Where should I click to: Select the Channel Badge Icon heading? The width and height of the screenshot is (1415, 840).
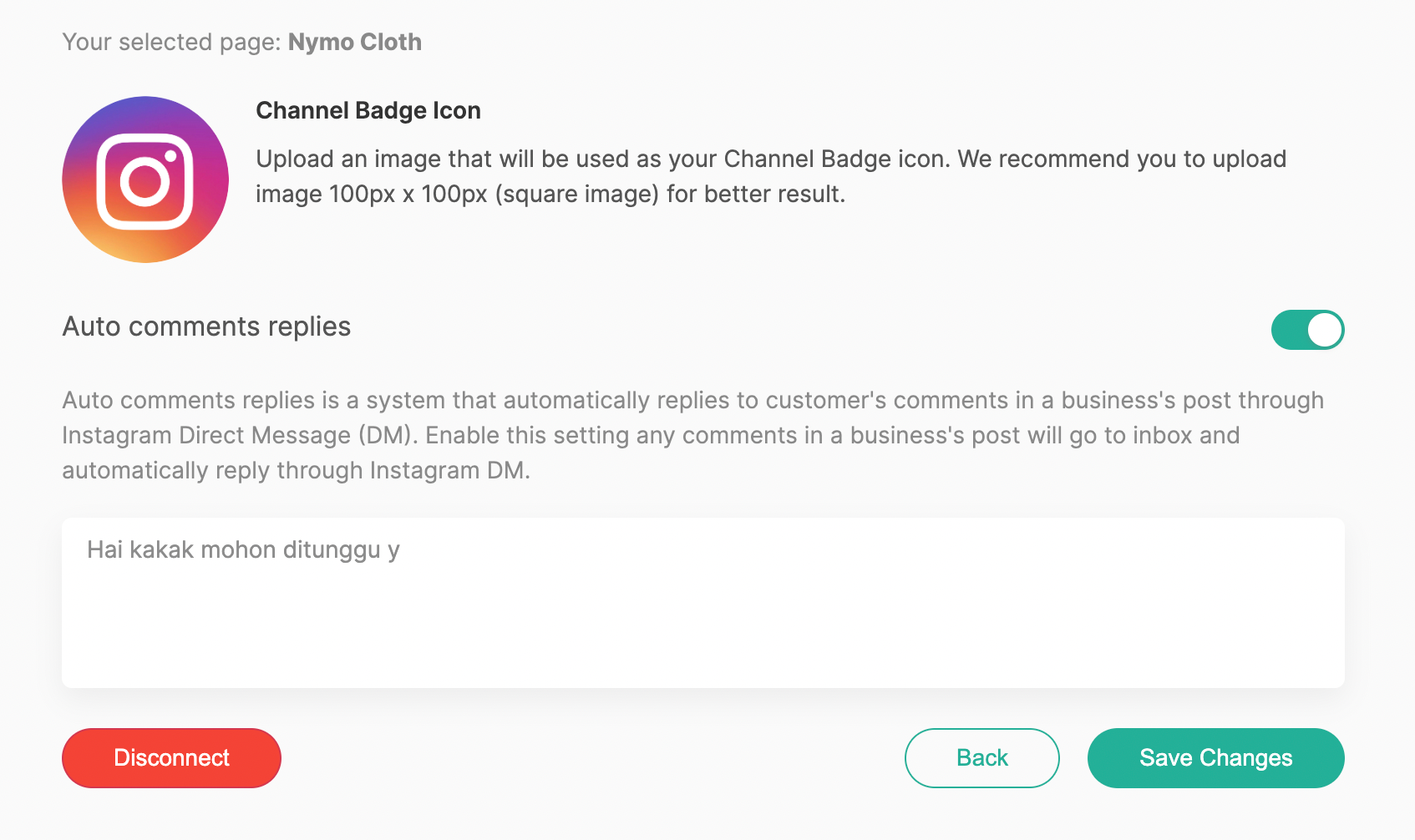pyautogui.click(x=368, y=110)
